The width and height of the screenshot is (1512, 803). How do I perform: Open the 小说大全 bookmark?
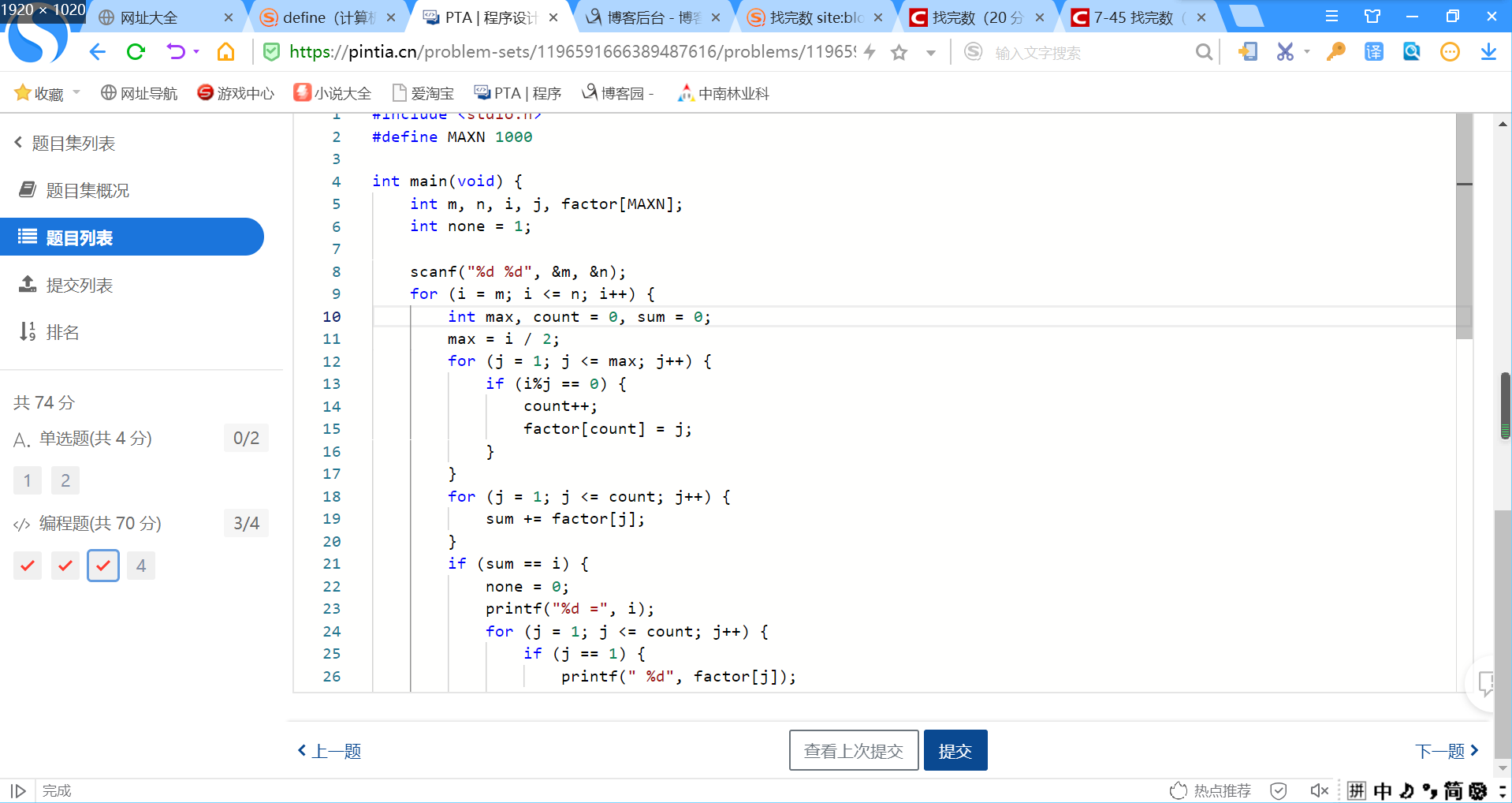(333, 93)
